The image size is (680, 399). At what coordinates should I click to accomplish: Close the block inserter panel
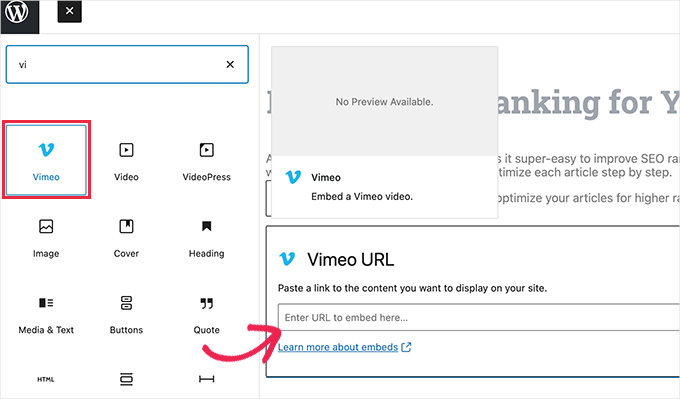click(69, 11)
